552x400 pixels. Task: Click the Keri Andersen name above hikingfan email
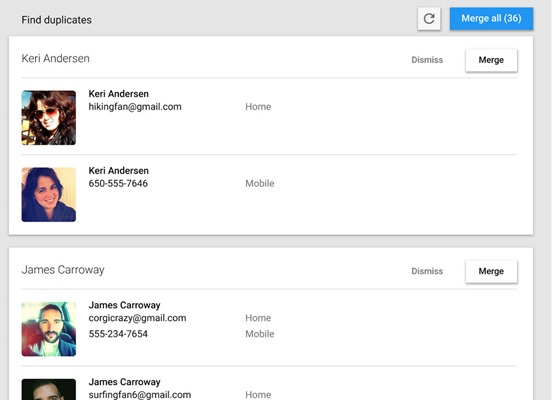(x=118, y=94)
